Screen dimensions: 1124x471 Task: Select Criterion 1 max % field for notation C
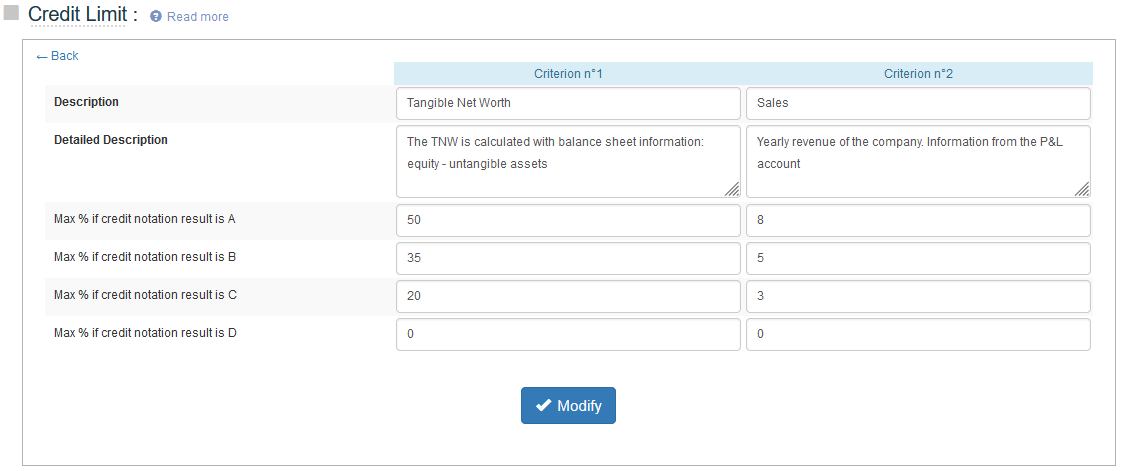[x=568, y=296]
